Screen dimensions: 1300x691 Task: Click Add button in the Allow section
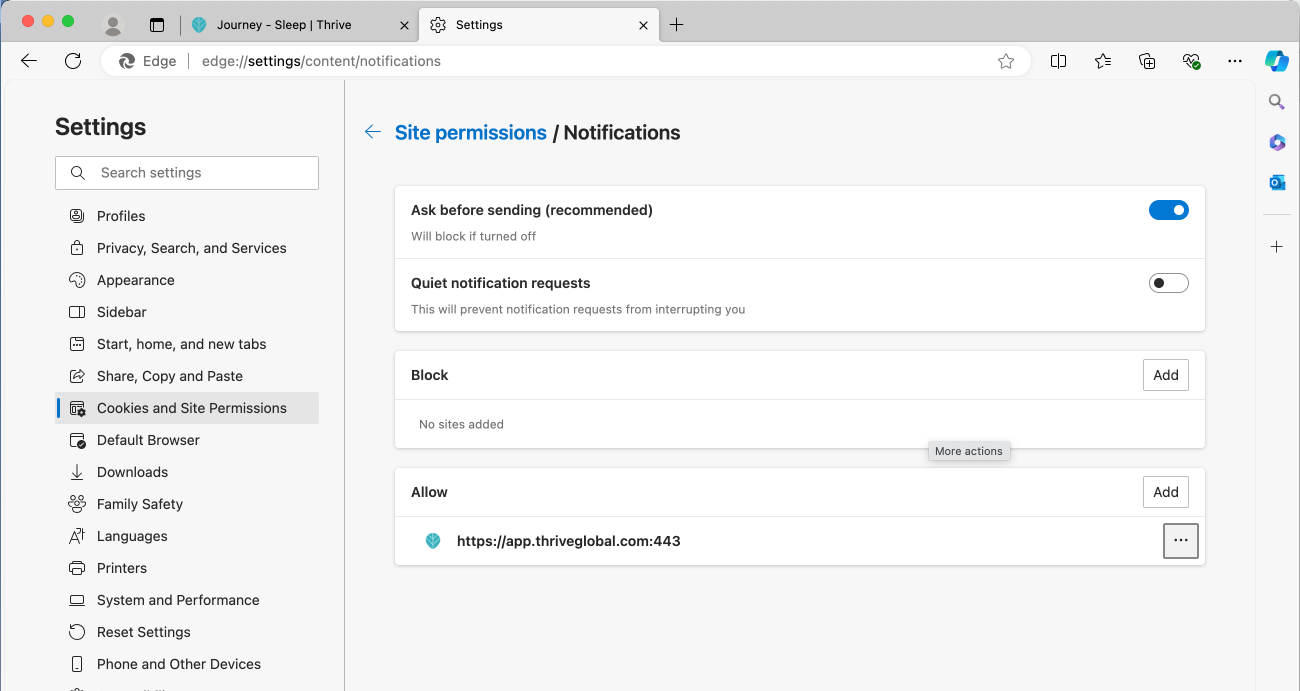1166,492
